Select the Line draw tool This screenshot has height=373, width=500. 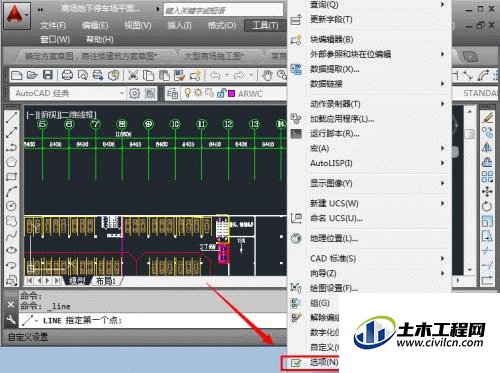(x=11, y=118)
